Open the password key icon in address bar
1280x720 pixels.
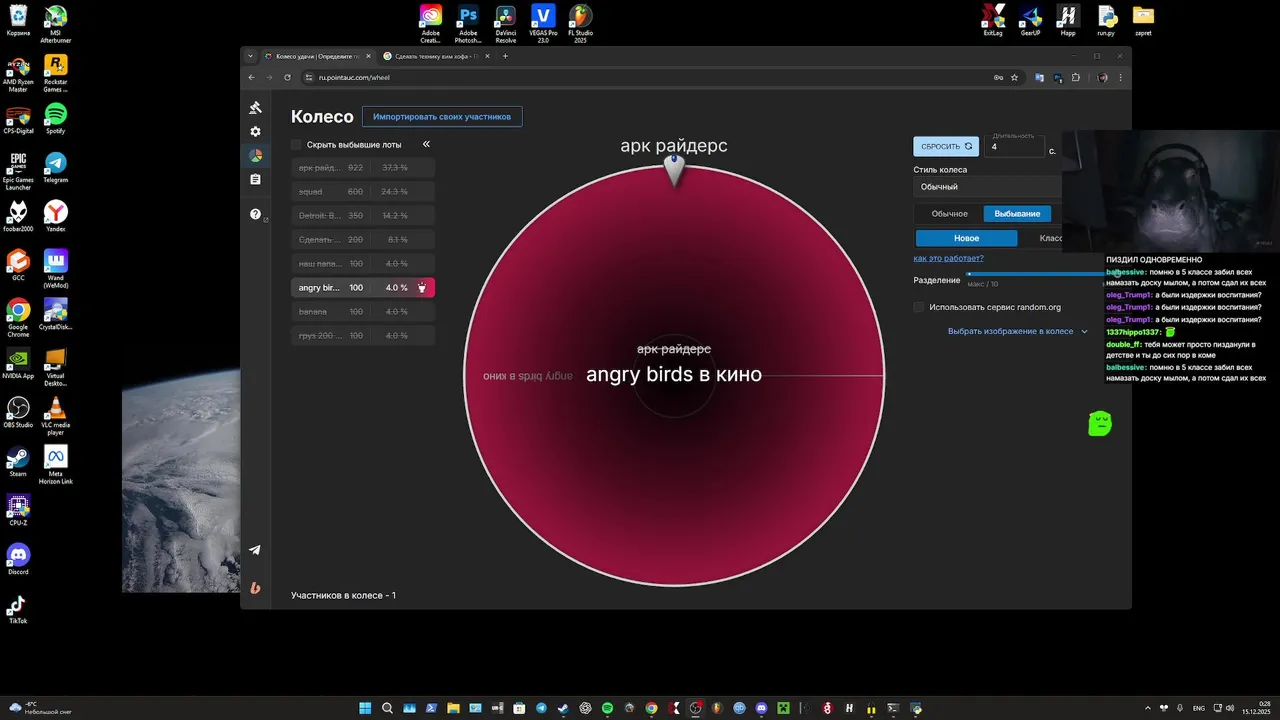(998, 77)
